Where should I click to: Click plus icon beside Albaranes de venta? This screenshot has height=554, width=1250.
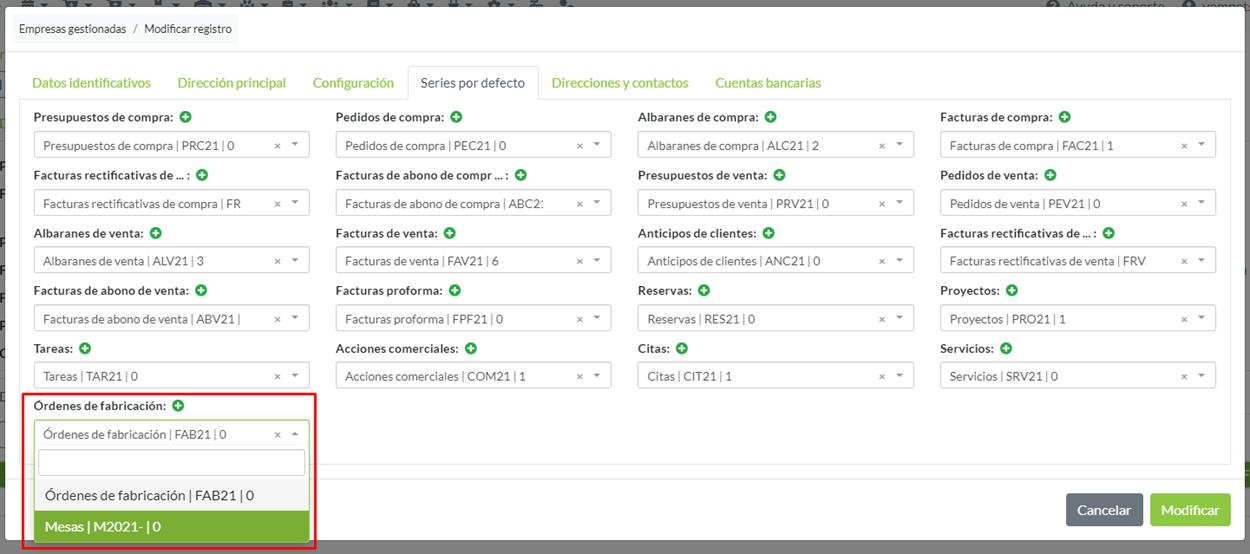click(157, 234)
